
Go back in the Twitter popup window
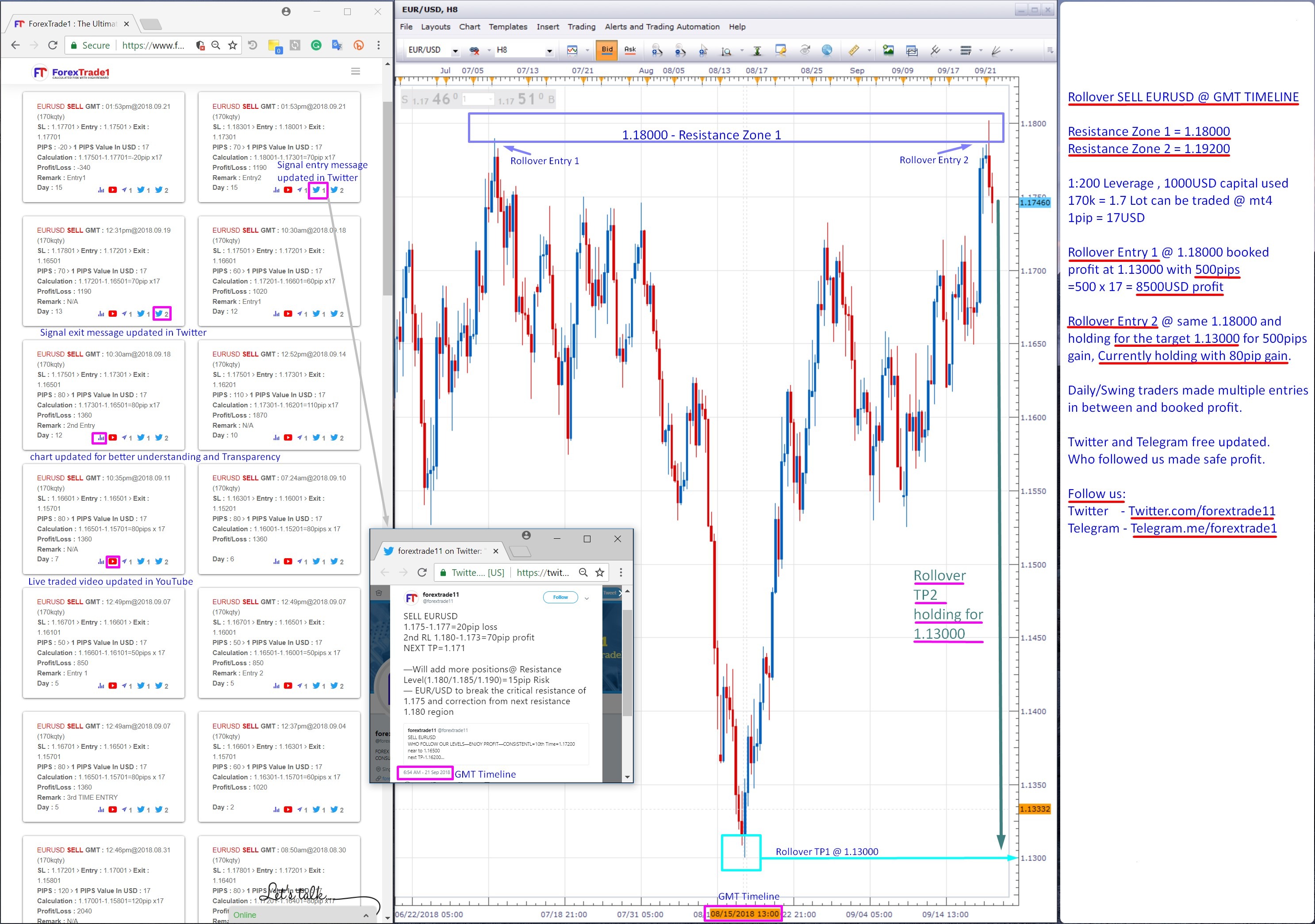tap(385, 572)
